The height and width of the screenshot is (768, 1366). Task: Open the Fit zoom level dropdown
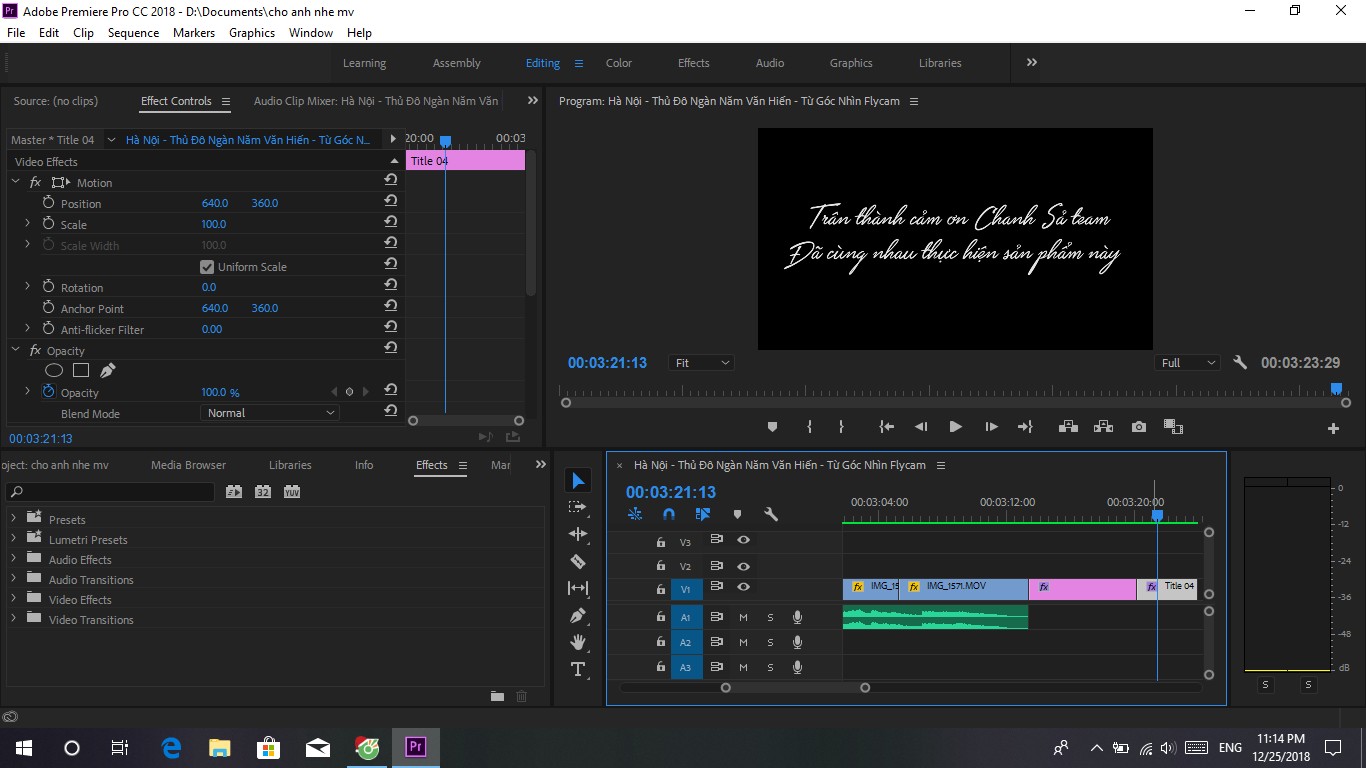click(701, 363)
